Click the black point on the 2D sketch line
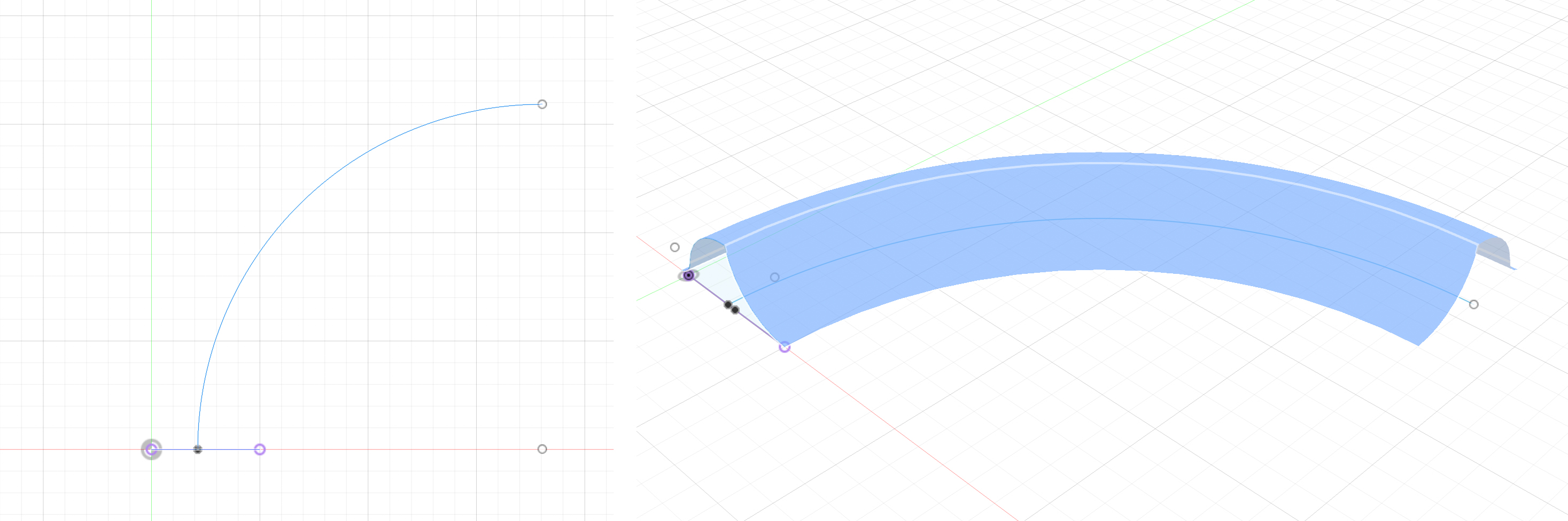 (x=198, y=450)
